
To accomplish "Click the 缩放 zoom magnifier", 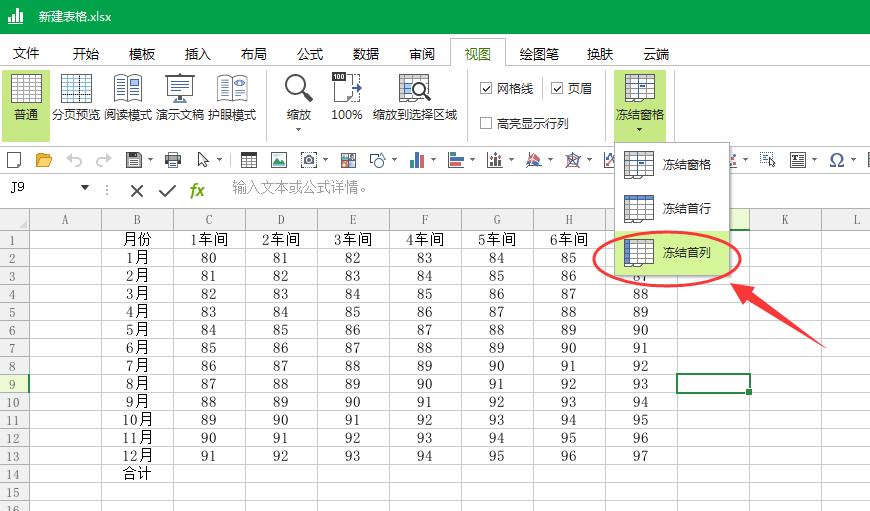I will coord(299,89).
